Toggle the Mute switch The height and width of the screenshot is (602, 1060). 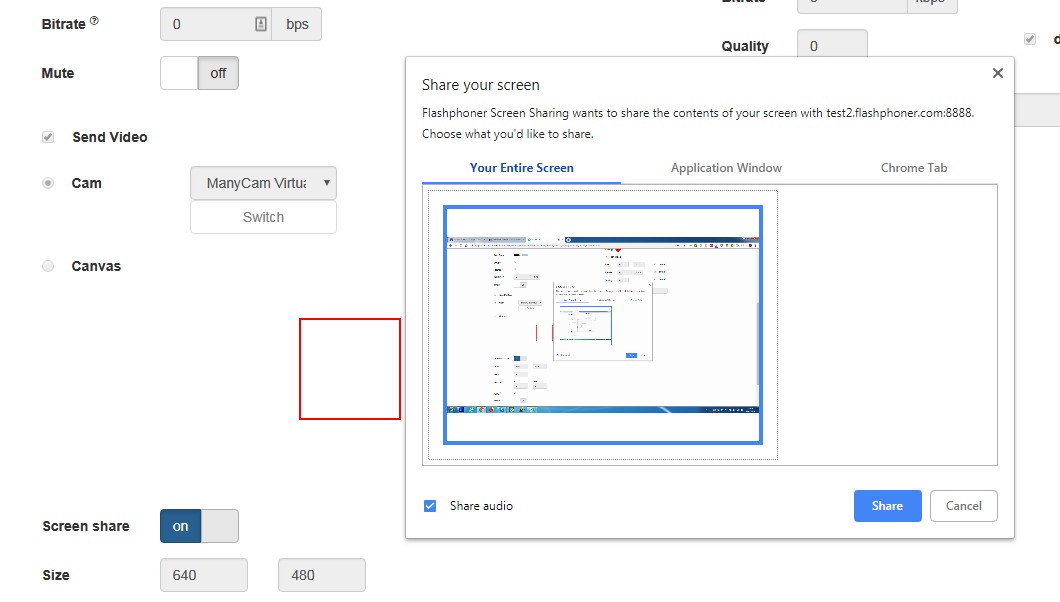click(199, 73)
